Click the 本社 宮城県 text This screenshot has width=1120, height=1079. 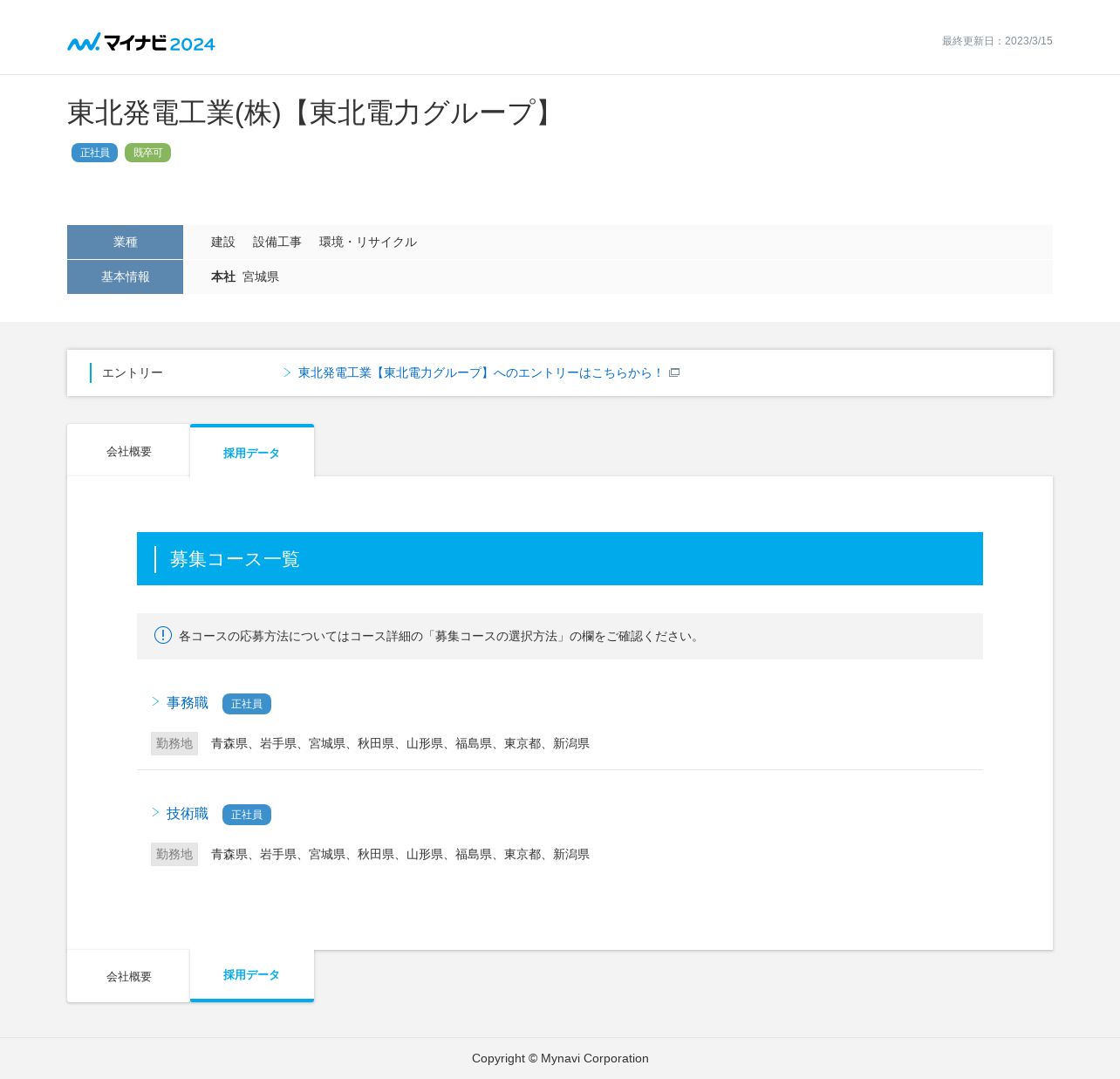coord(245,277)
